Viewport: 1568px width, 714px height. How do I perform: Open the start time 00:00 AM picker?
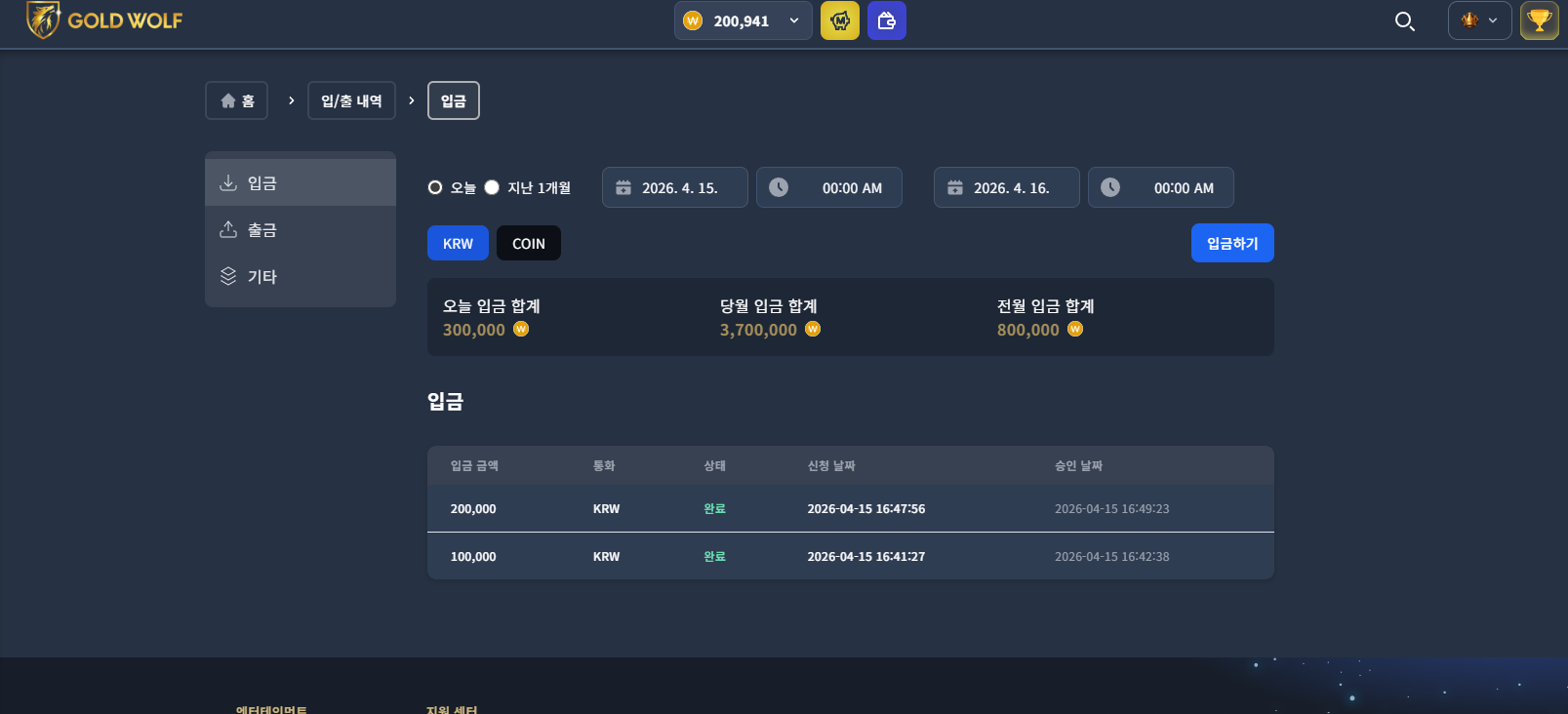pos(829,187)
